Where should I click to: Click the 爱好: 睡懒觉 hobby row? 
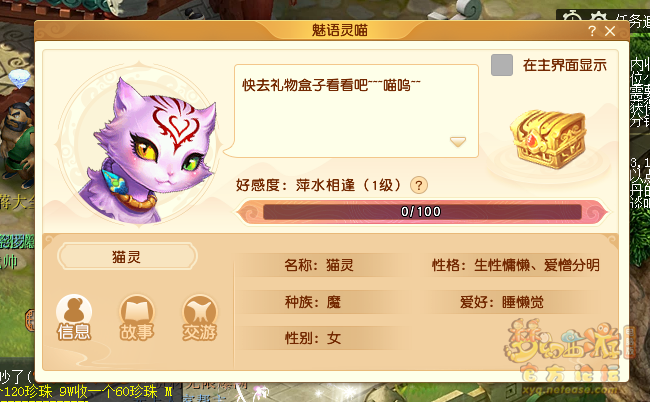pyautogui.click(x=502, y=302)
